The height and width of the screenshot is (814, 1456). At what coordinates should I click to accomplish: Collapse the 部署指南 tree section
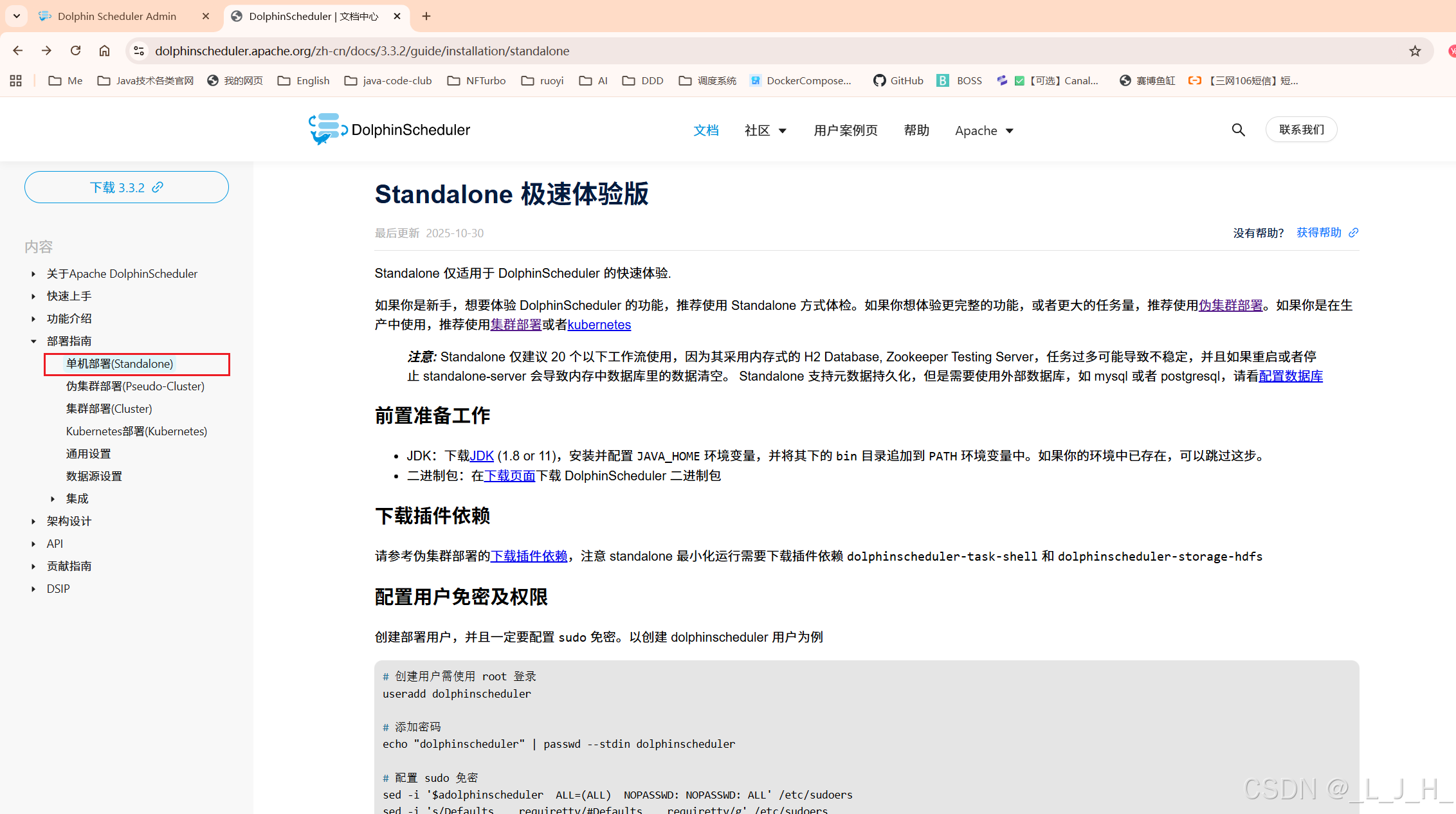pyautogui.click(x=33, y=341)
